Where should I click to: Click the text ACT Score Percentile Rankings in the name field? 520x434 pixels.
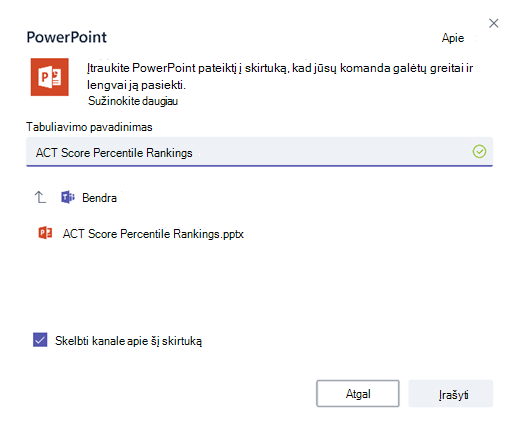[x=114, y=153]
